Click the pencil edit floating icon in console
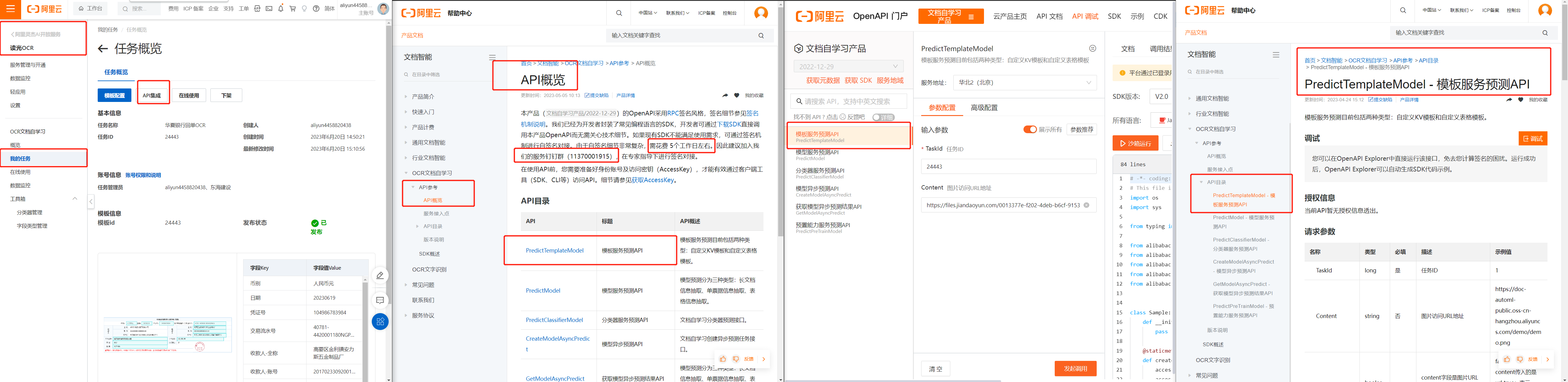 click(x=380, y=275)
